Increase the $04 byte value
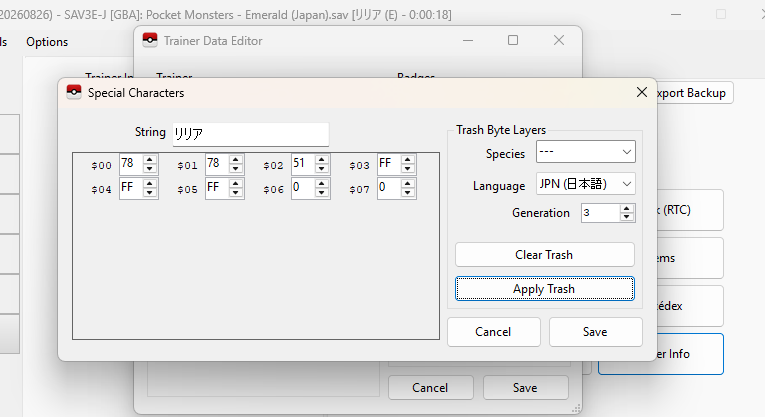 click(150, 183)
